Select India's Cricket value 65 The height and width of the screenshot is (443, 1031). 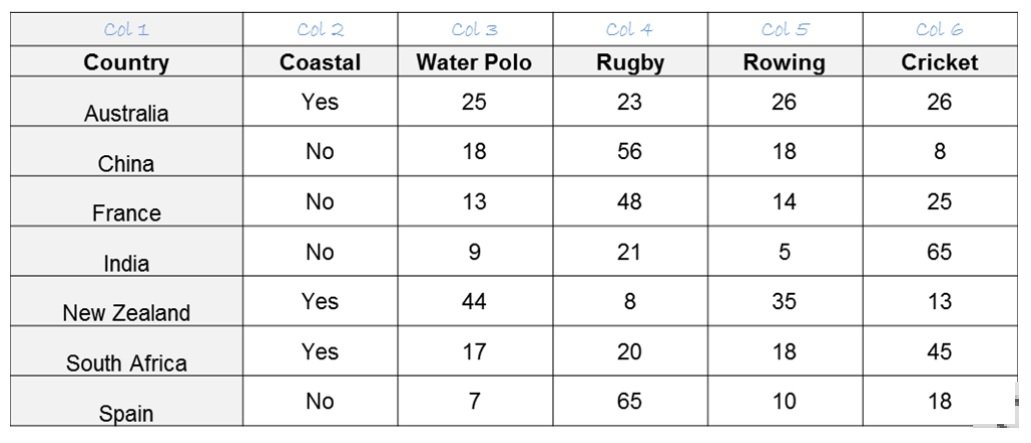tap(939, 252)
